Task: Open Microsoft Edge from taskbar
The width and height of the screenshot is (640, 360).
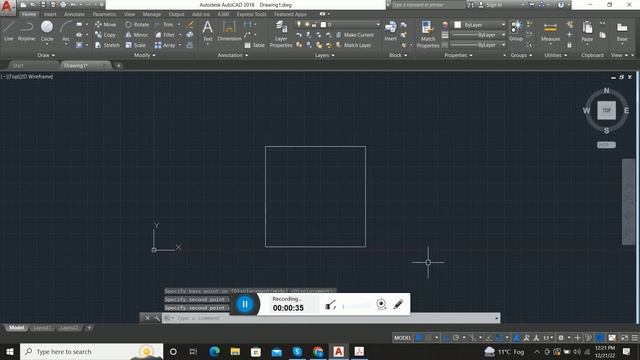Action: [x=214, y=351]
